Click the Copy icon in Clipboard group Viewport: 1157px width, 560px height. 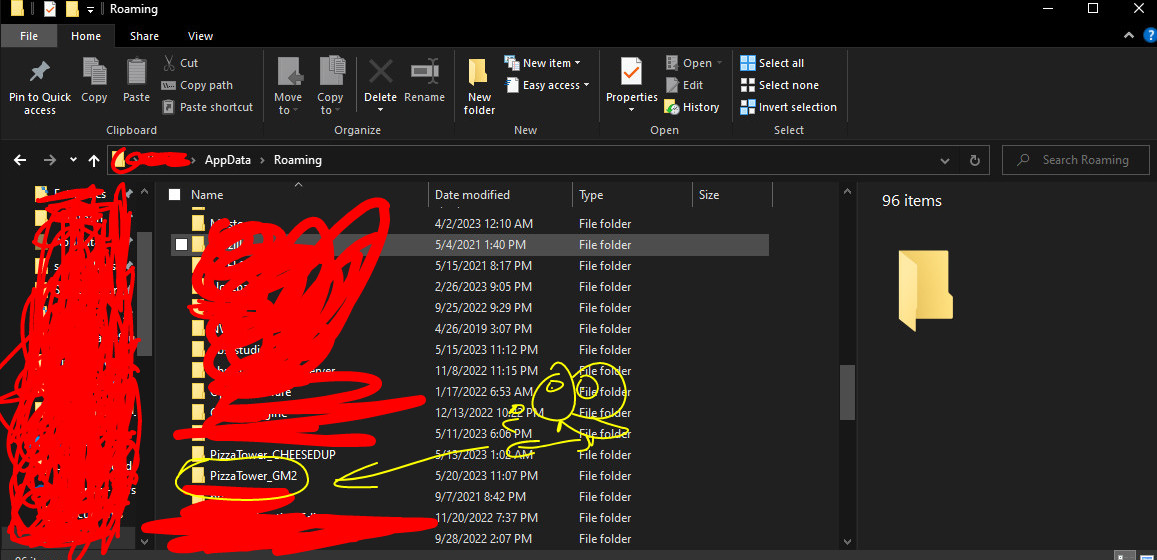(94, 74)
